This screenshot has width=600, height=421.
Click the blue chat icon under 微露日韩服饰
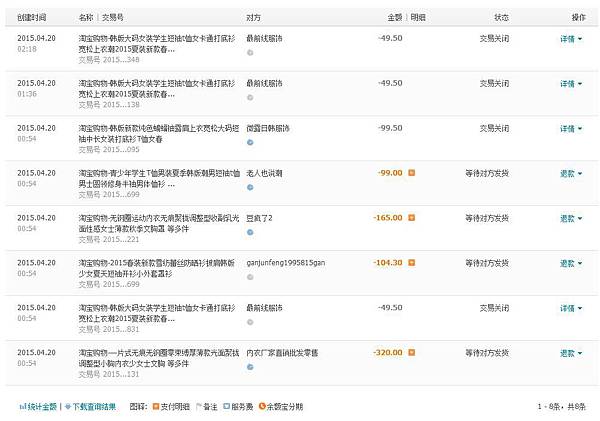250,142
